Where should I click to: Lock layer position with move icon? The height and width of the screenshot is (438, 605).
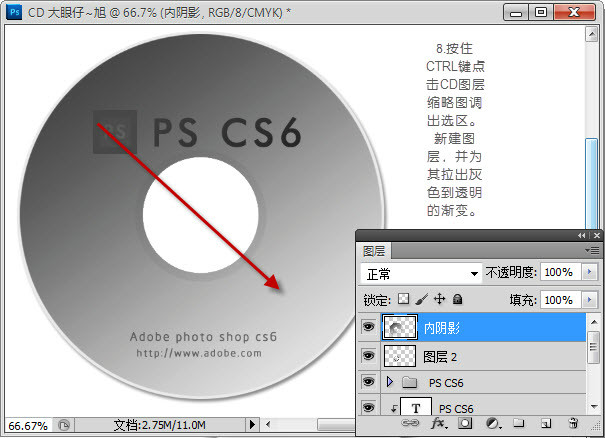tap(440, 299)
